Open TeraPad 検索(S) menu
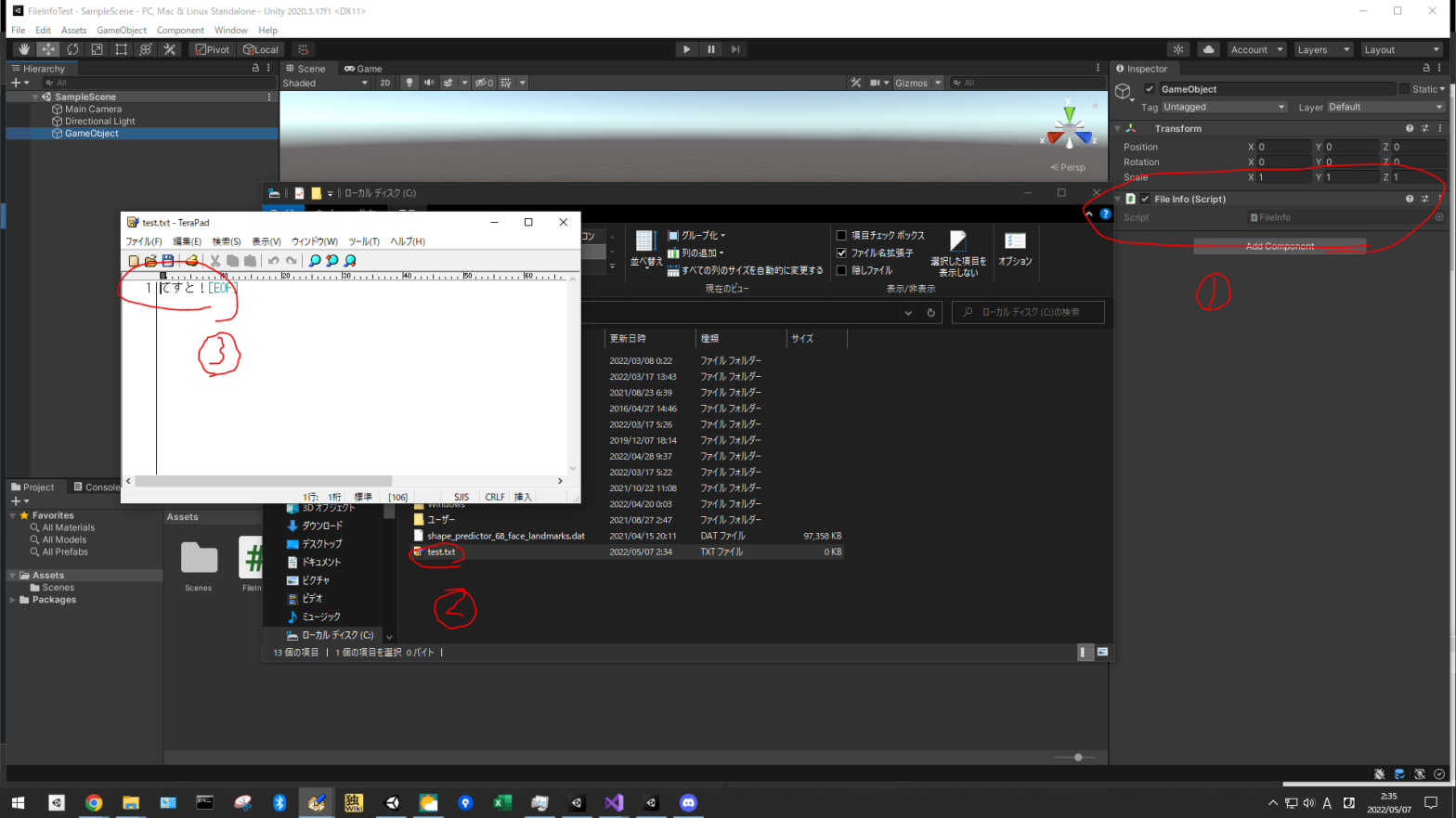The width and height of the screenshot is (1456, 818). [x=227, y=241]
